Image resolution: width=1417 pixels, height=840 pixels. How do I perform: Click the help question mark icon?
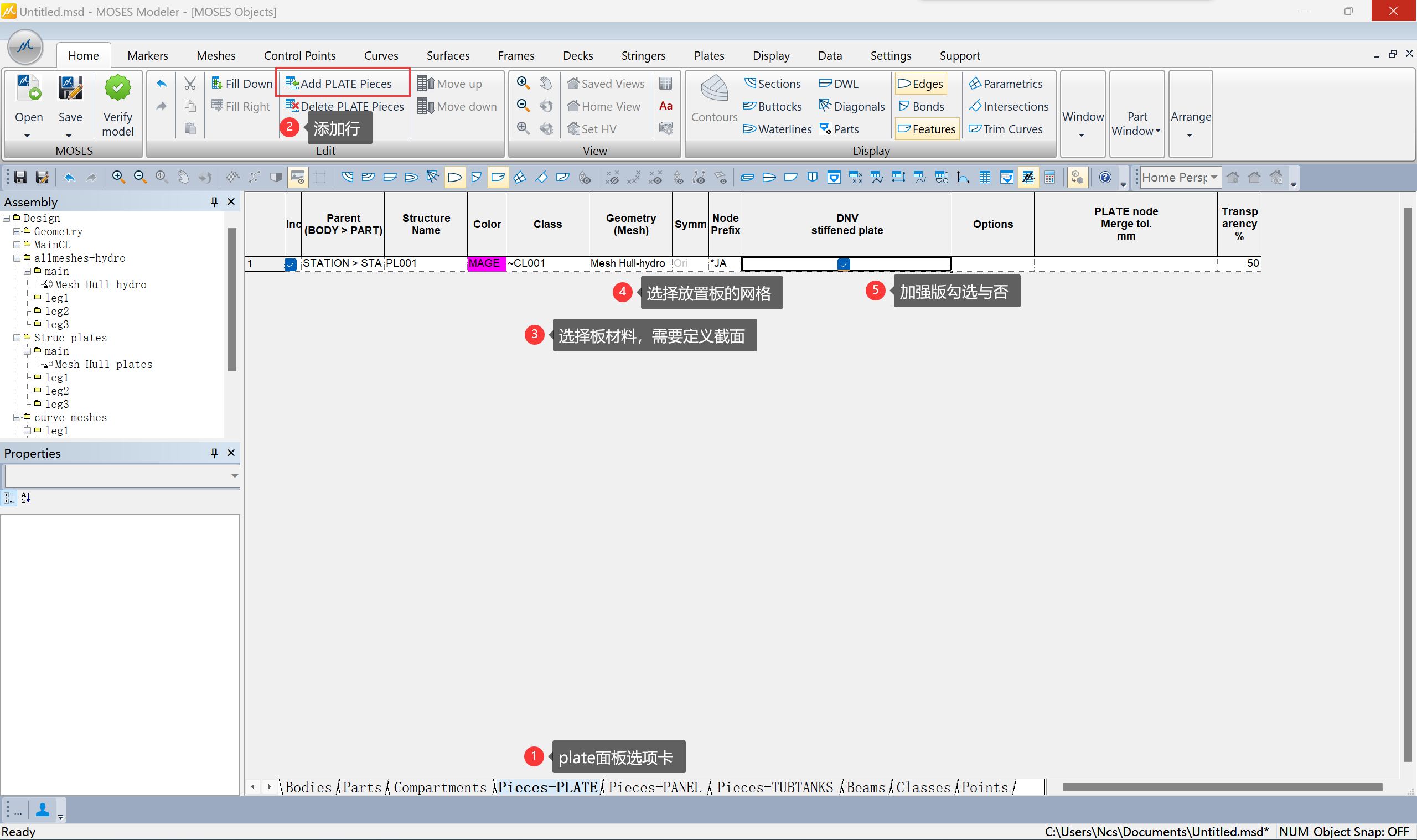(1104, 178)
